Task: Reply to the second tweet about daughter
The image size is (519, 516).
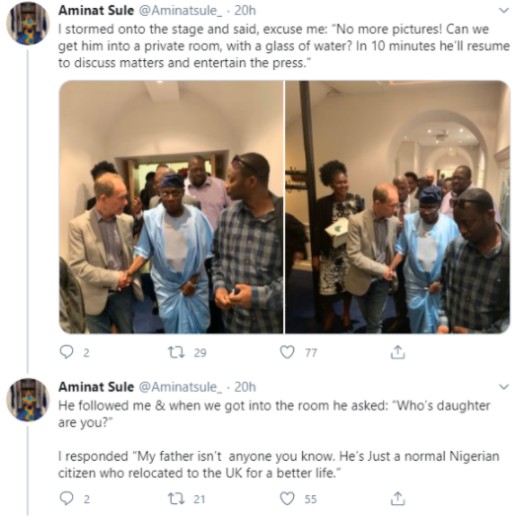Action: point(66,499)
